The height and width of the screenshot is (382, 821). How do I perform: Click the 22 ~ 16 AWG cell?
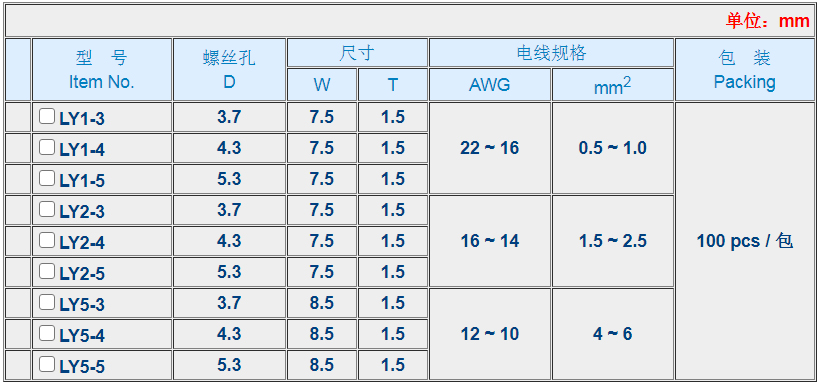490,148
